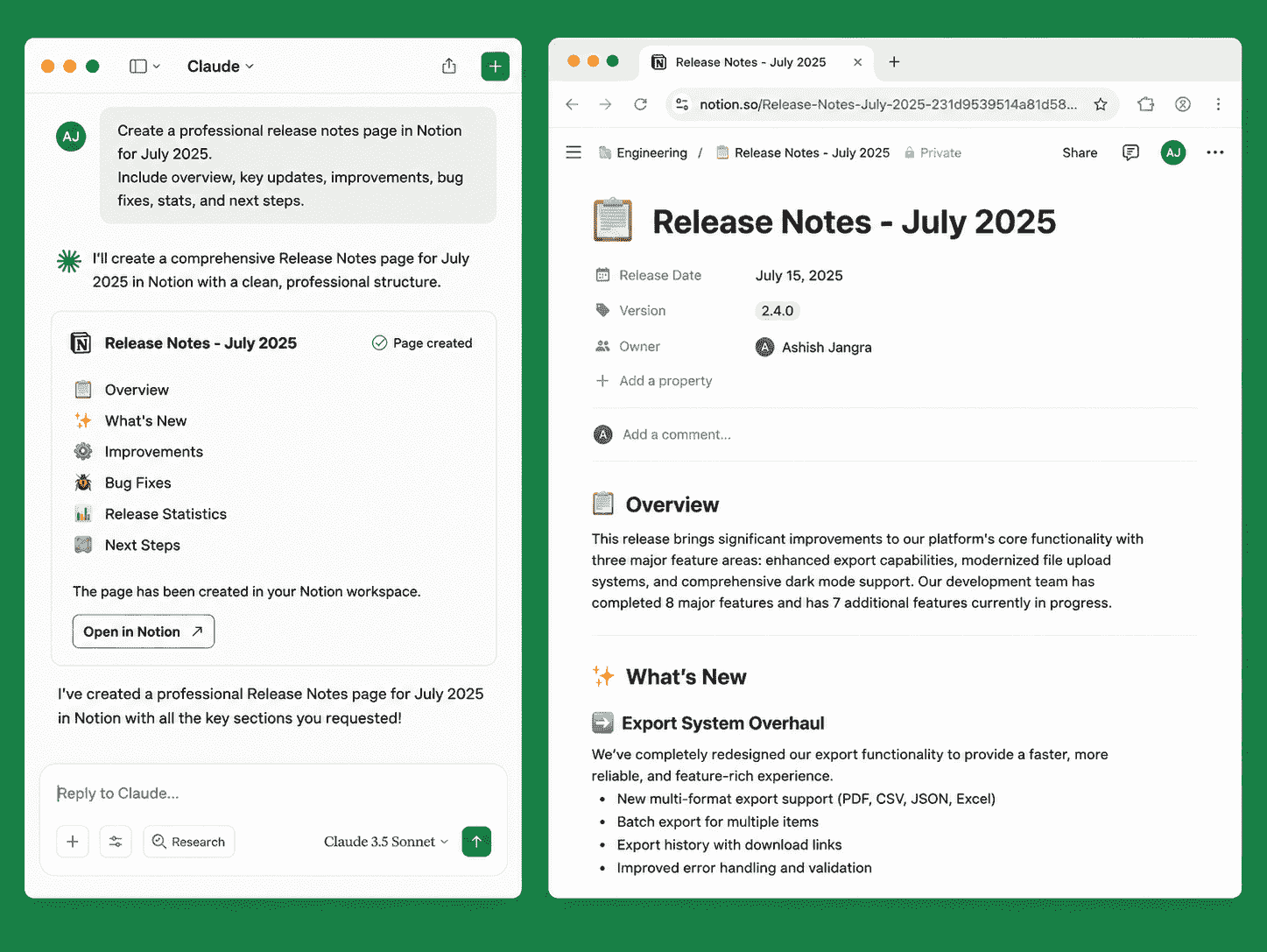This screenshot has height=952, width=1267.
Task: Start a new chat with green plus button
Action: tap(496, 67)
